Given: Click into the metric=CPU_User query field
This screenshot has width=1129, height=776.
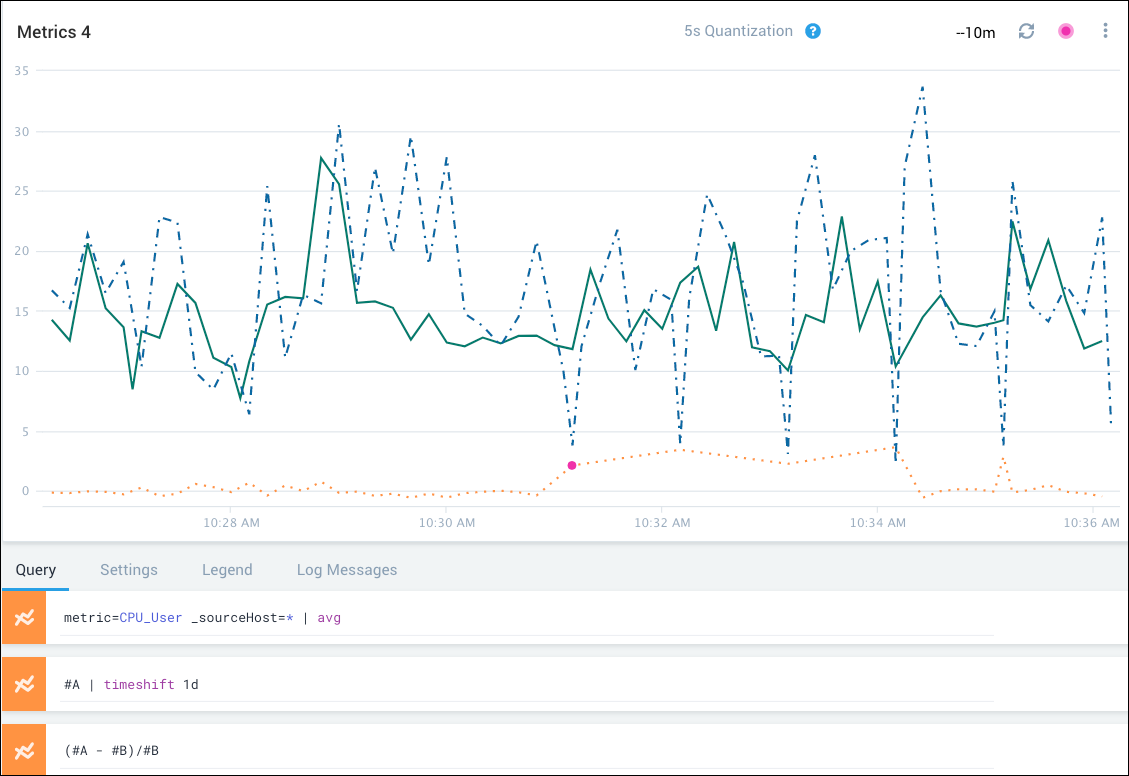Looking at the screenshot, I should [520, 618].
